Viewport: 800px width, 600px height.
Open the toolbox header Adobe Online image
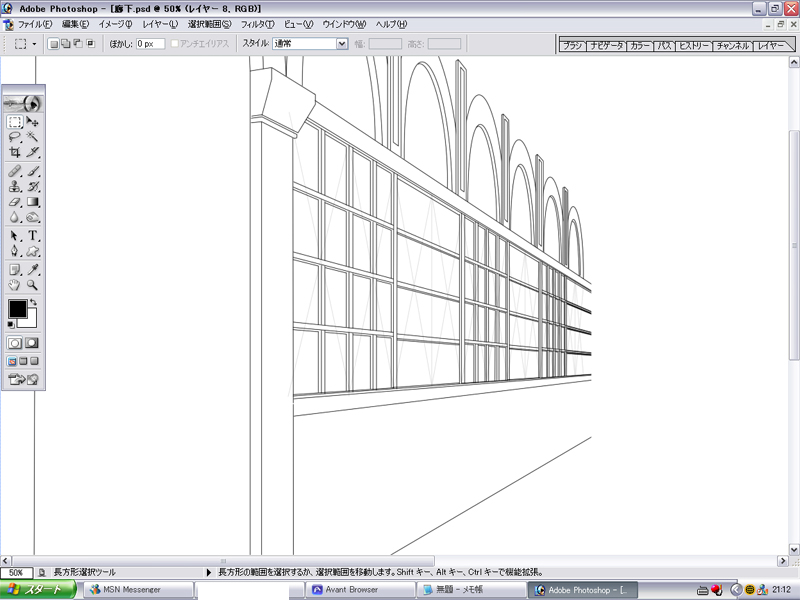click(x=23, y=104)
